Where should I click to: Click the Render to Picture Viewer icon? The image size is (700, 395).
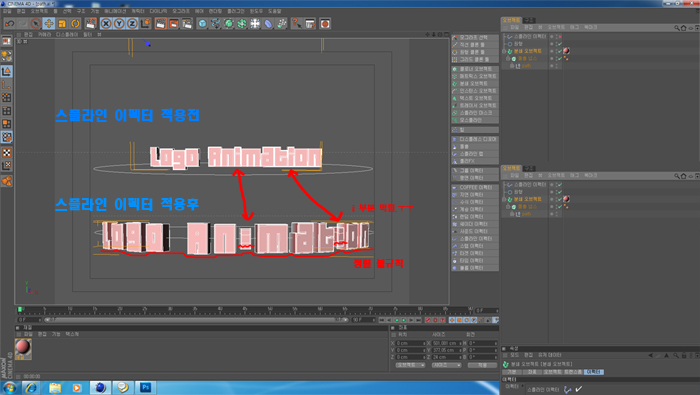tap(174, 24)
